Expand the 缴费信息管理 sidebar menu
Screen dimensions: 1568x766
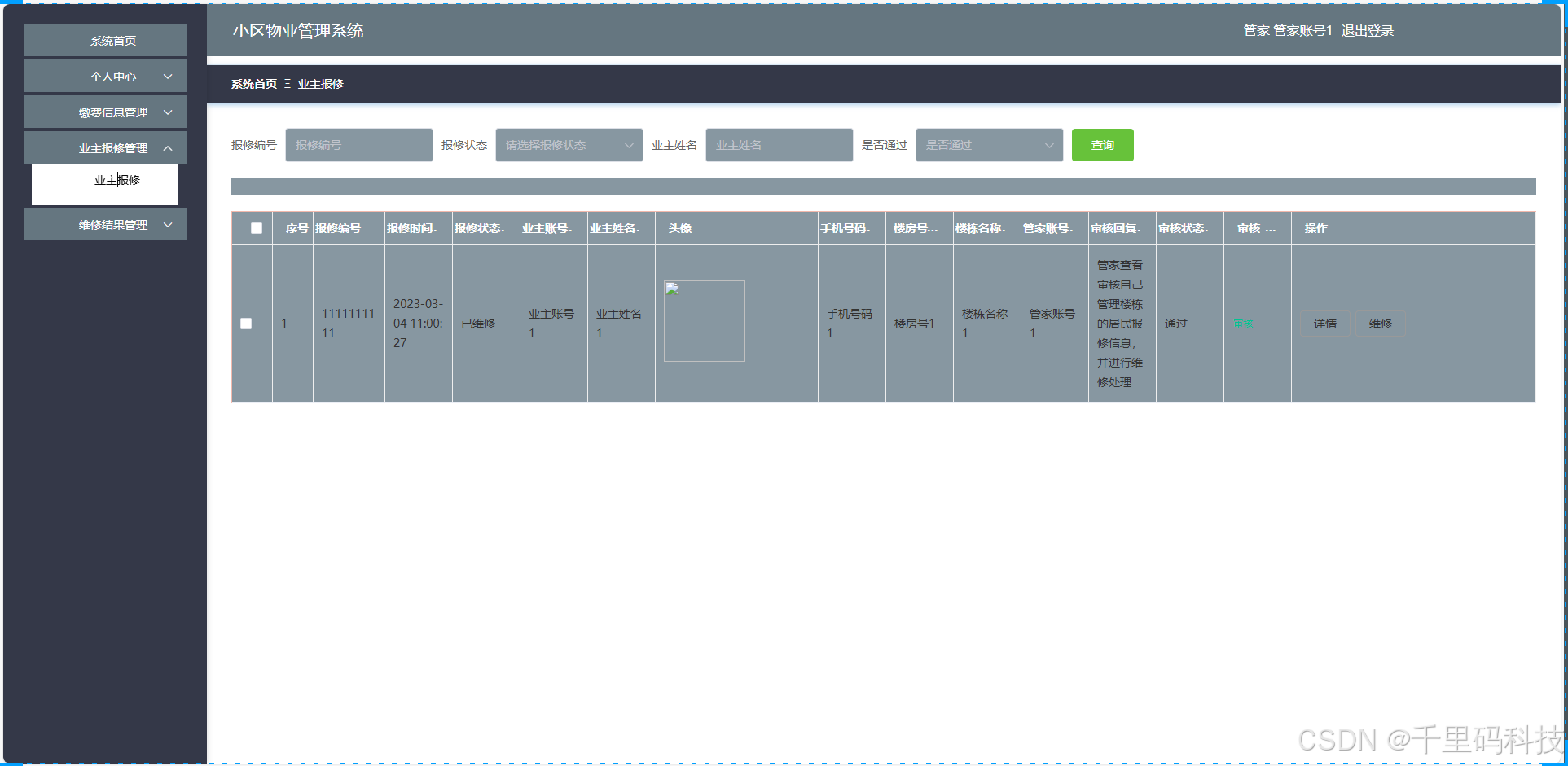tap(105, 112)
